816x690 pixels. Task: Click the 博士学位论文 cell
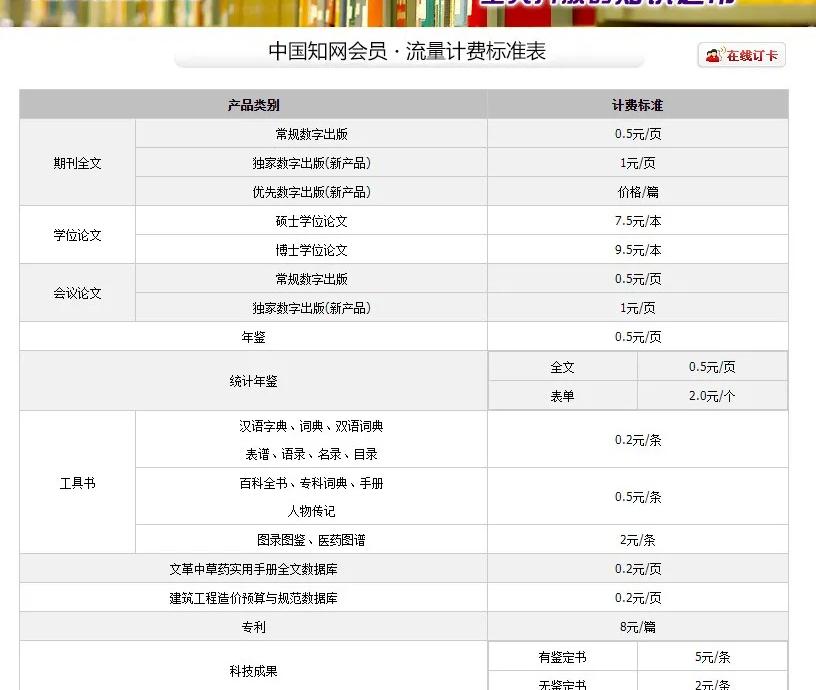pyautogui.click(x=311, y=250)
